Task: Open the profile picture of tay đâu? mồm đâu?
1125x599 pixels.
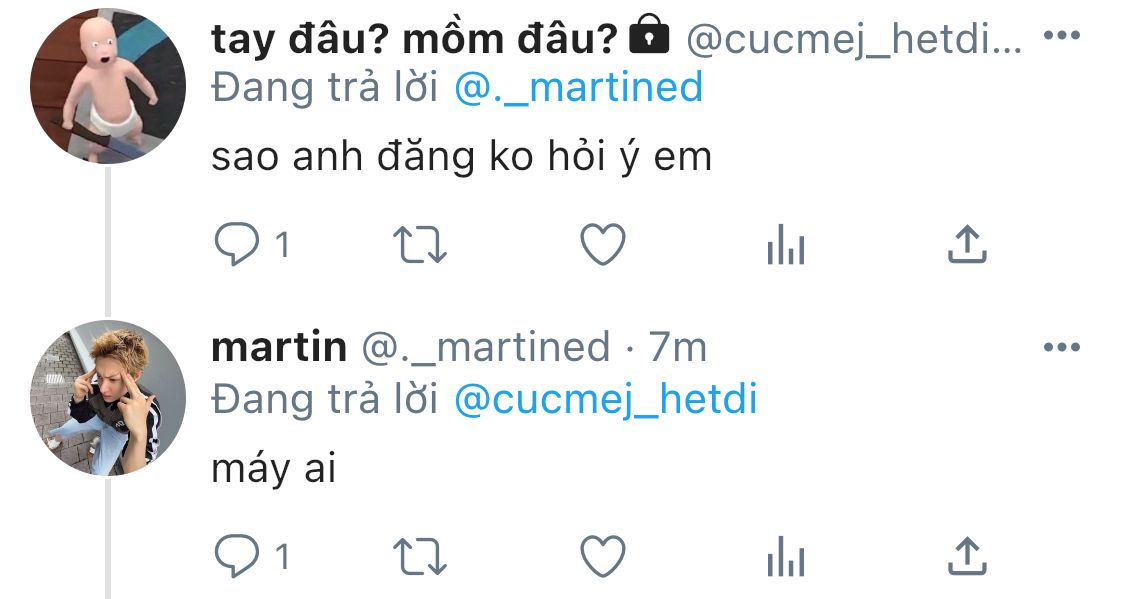Action: point(108,88)
